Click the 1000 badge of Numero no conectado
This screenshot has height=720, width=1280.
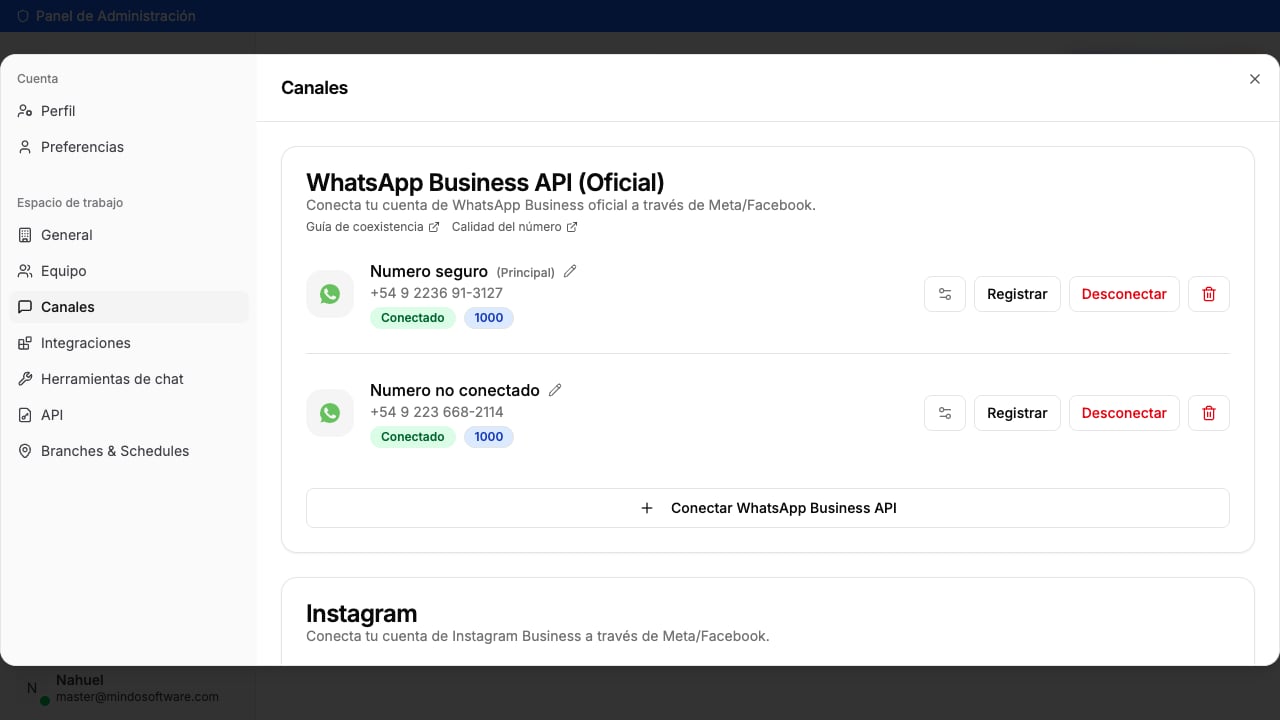pos(489,437)
